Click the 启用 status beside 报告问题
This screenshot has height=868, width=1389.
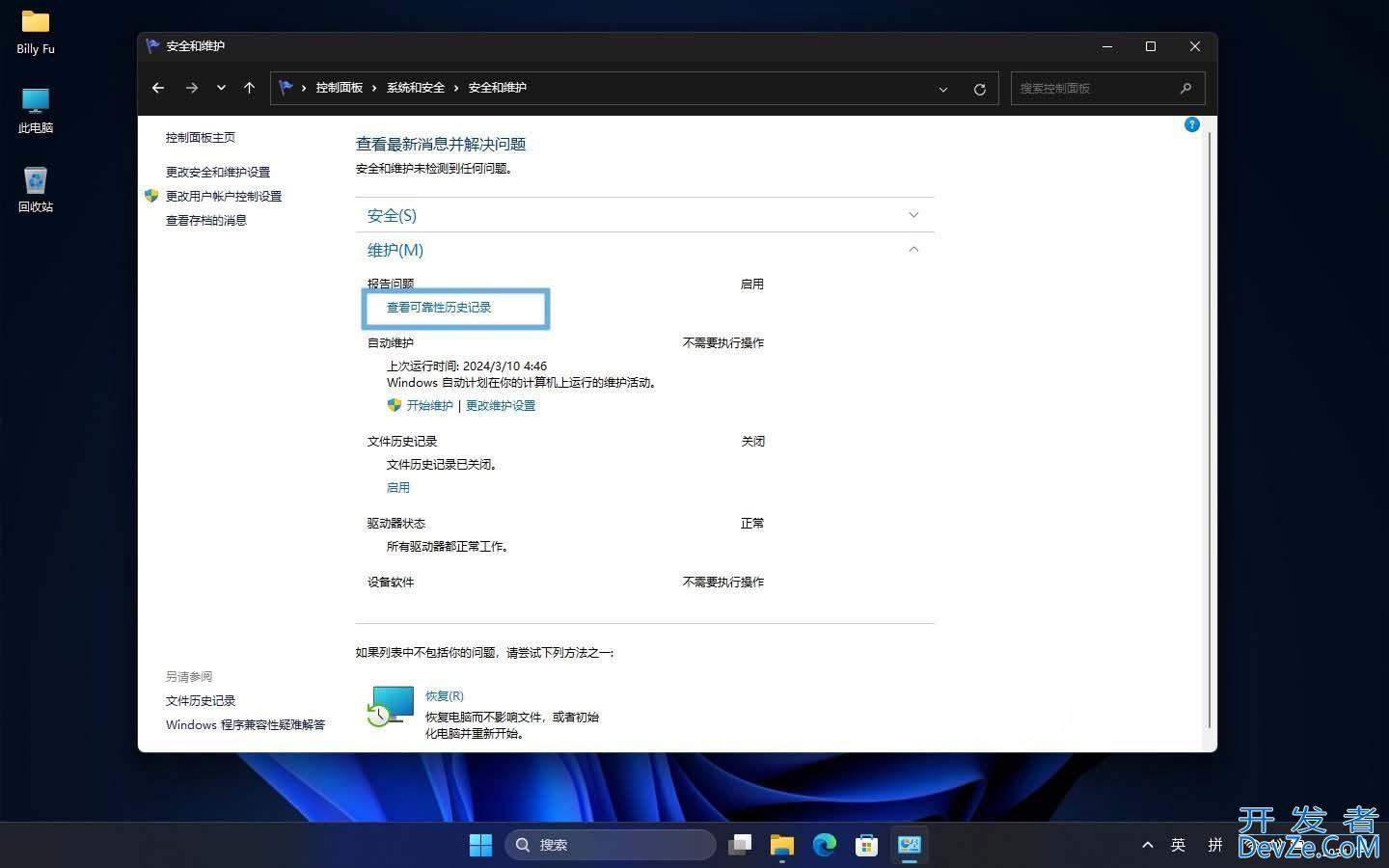tap(752, 285)
